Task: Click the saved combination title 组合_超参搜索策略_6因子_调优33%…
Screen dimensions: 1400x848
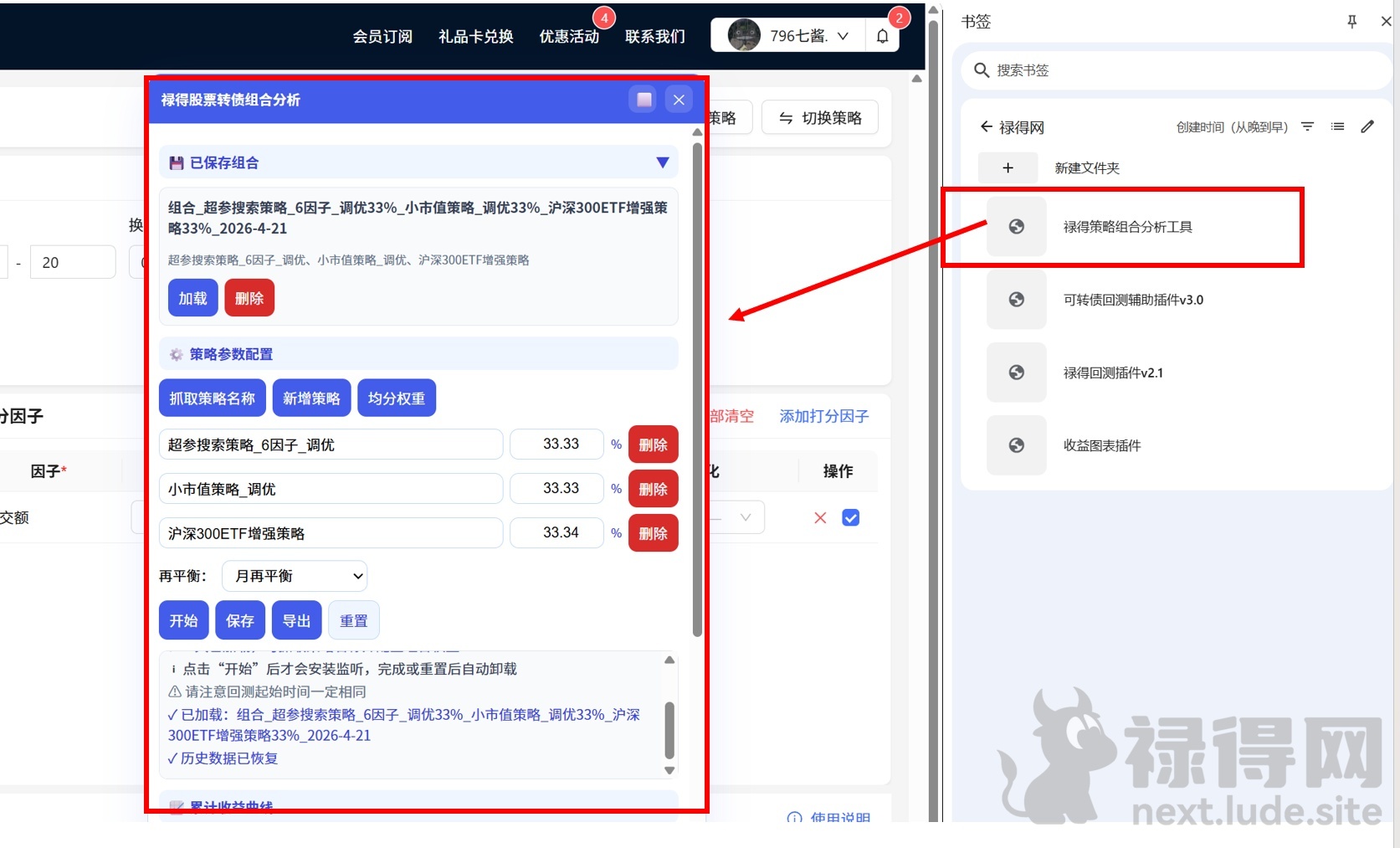Action: 418,218
